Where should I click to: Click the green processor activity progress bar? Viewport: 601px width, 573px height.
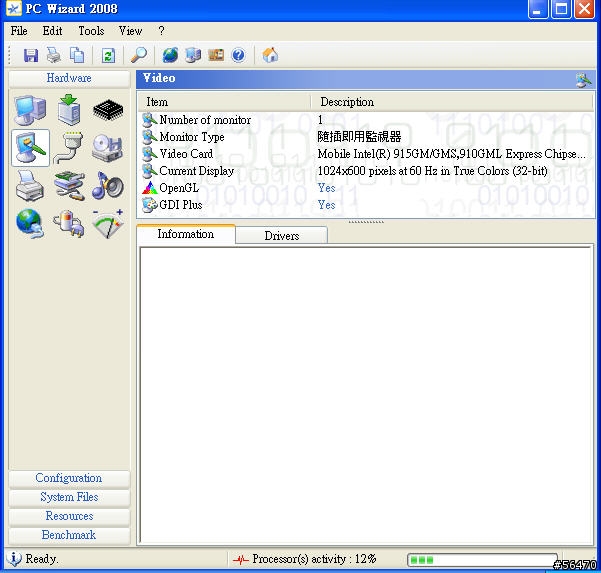(482, 560)
